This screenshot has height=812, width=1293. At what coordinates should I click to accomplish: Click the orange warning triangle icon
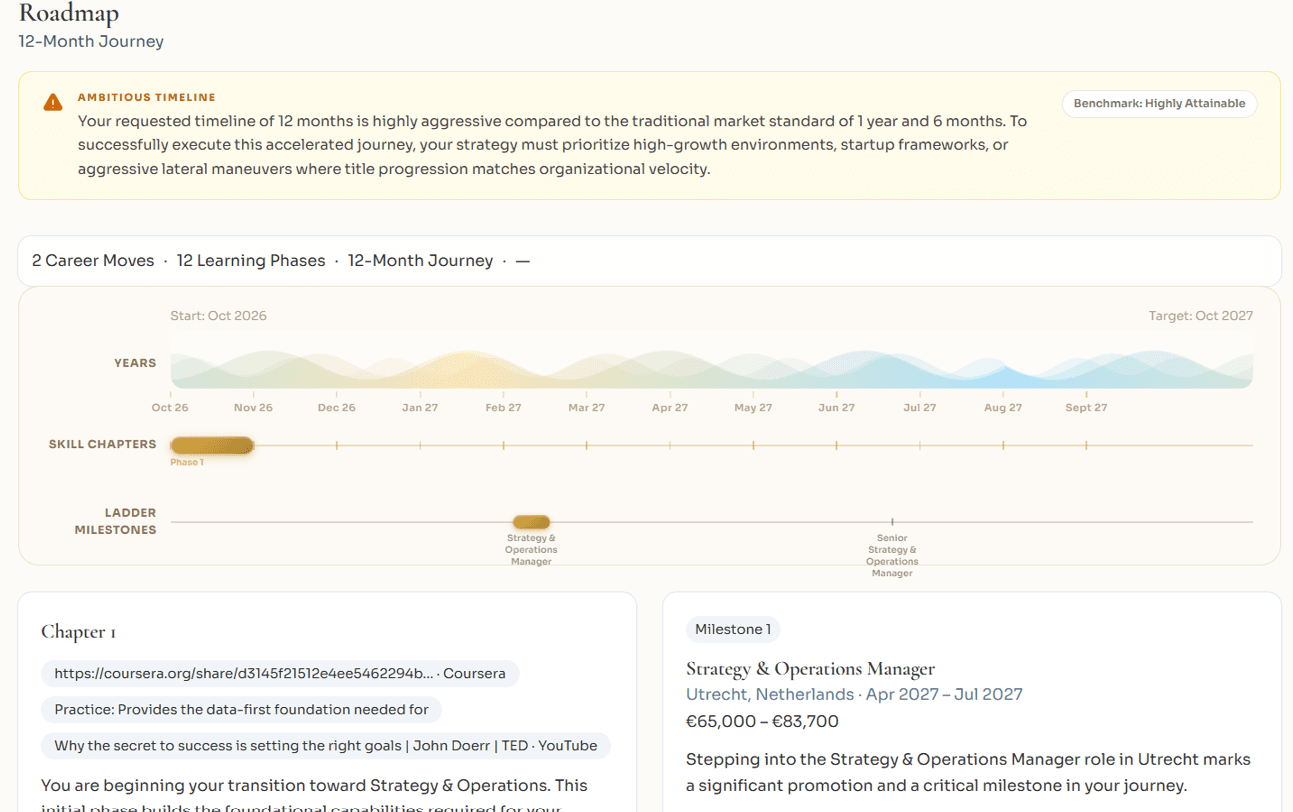(53, 102)
